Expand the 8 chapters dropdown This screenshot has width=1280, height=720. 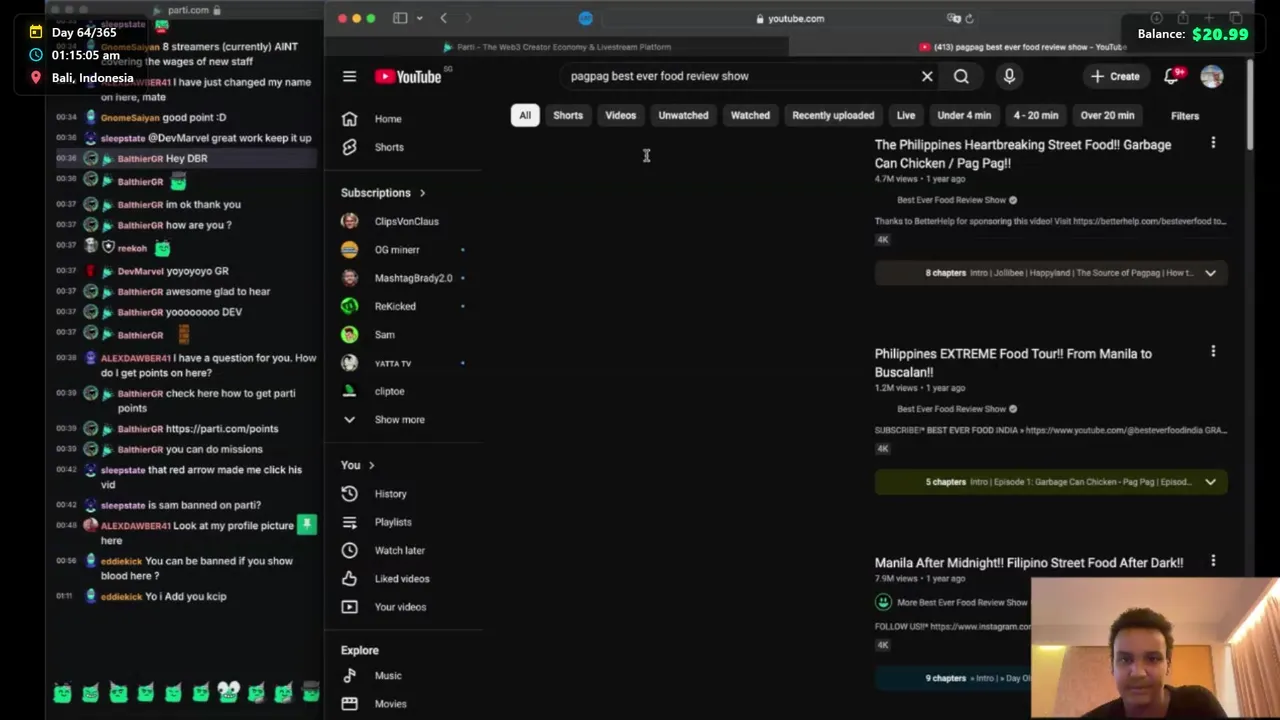[x=1210, y=273]
